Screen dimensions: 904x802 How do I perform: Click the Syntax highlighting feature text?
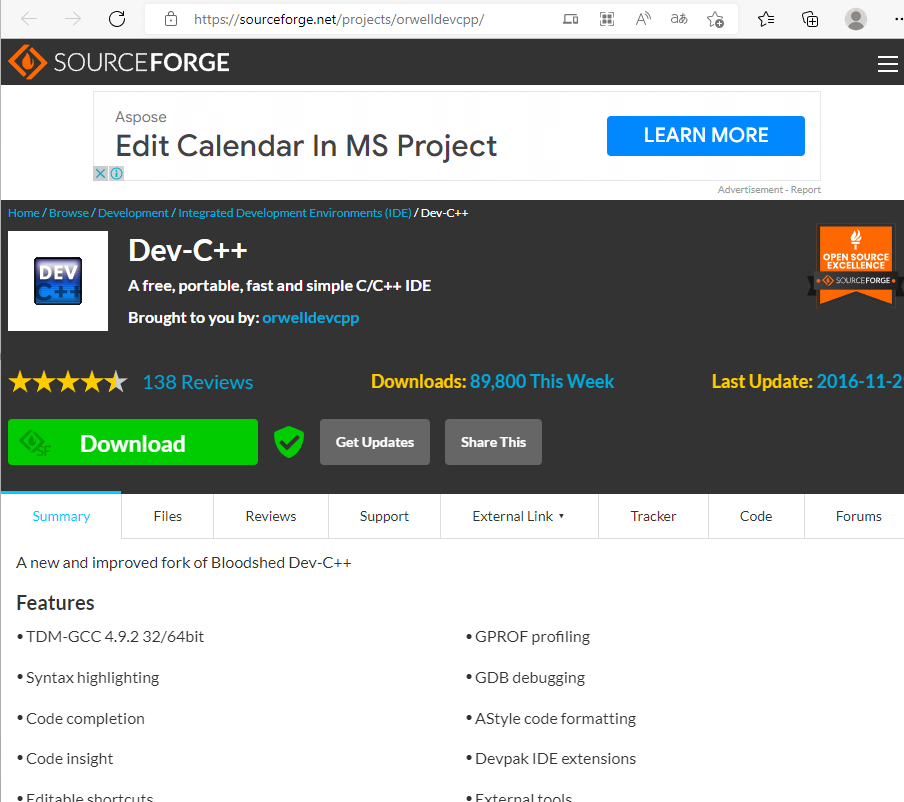click(x=92, y=677)
